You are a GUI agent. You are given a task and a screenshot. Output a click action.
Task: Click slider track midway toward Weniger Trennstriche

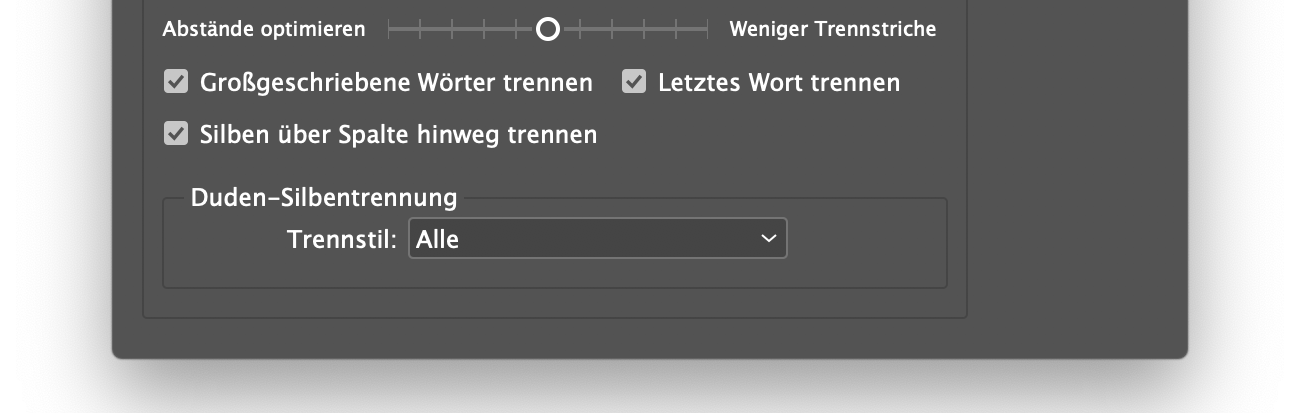point(627,30)
